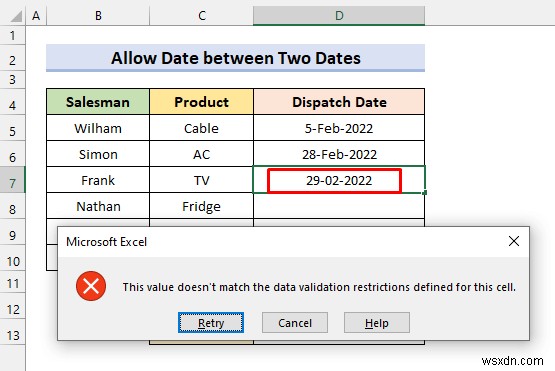Select row 3 header
555x371 pixels.
tap(12, 80)
